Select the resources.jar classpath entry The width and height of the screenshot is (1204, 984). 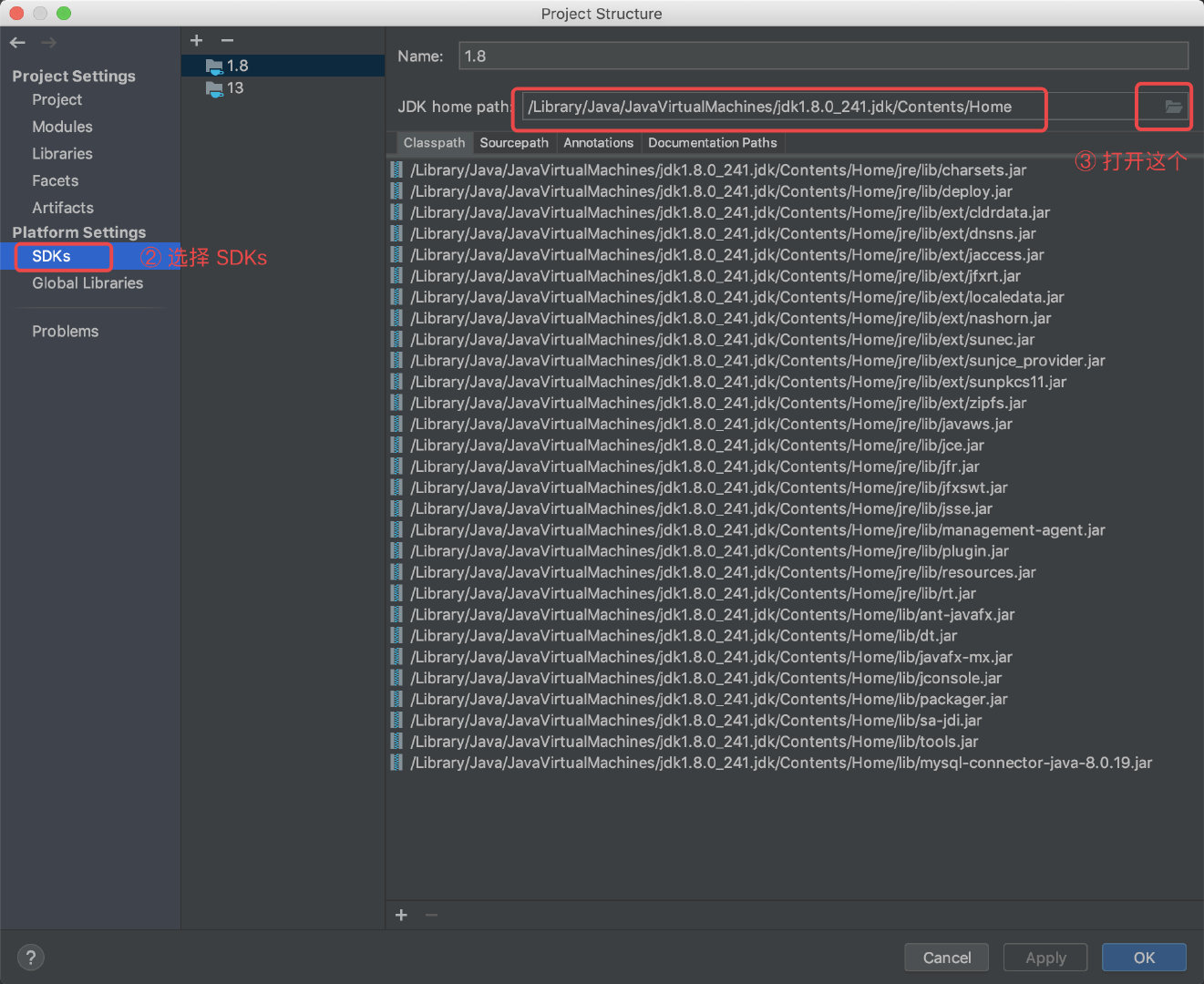[723, 572]
